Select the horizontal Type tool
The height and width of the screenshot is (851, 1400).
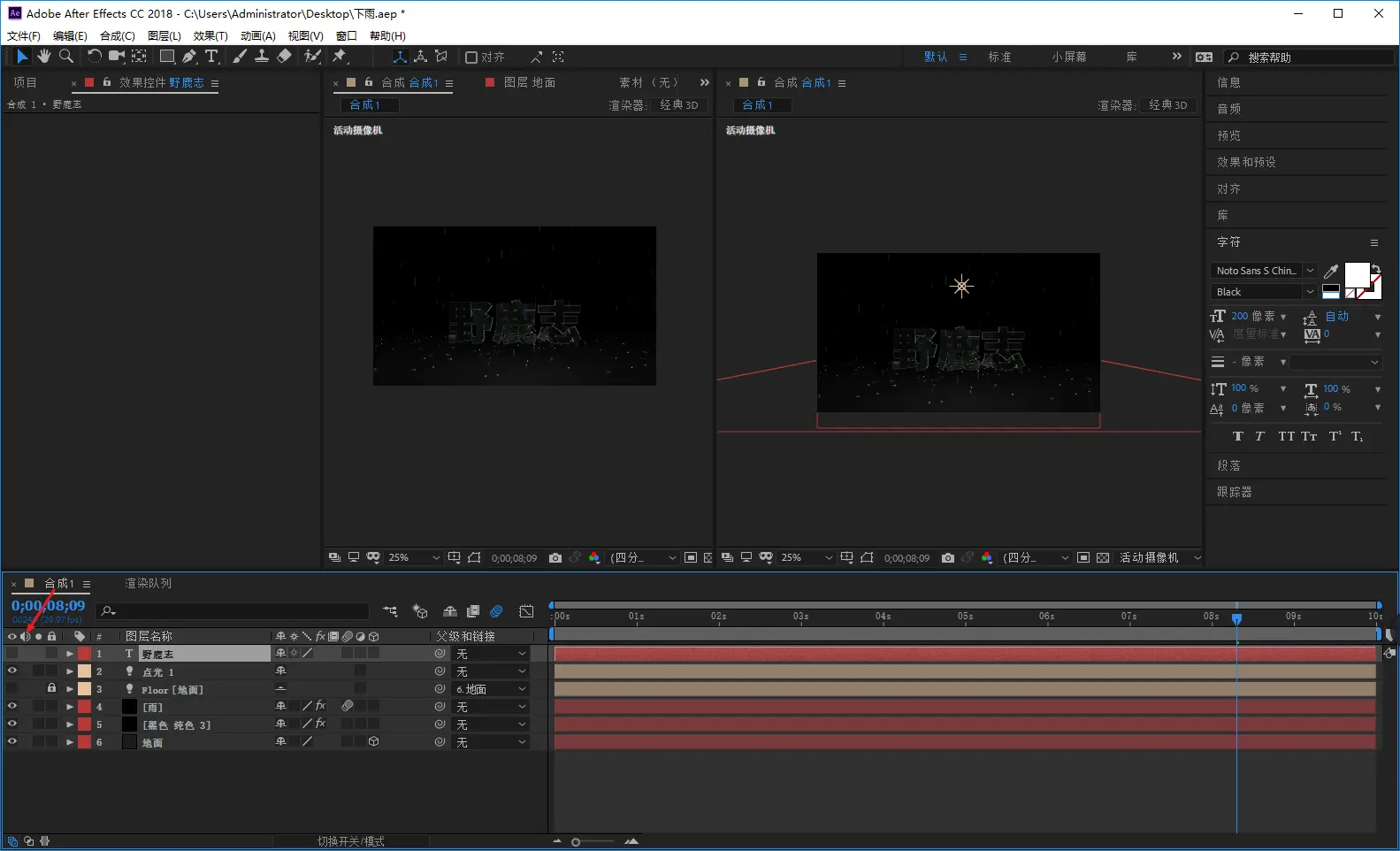coord(211,57)
